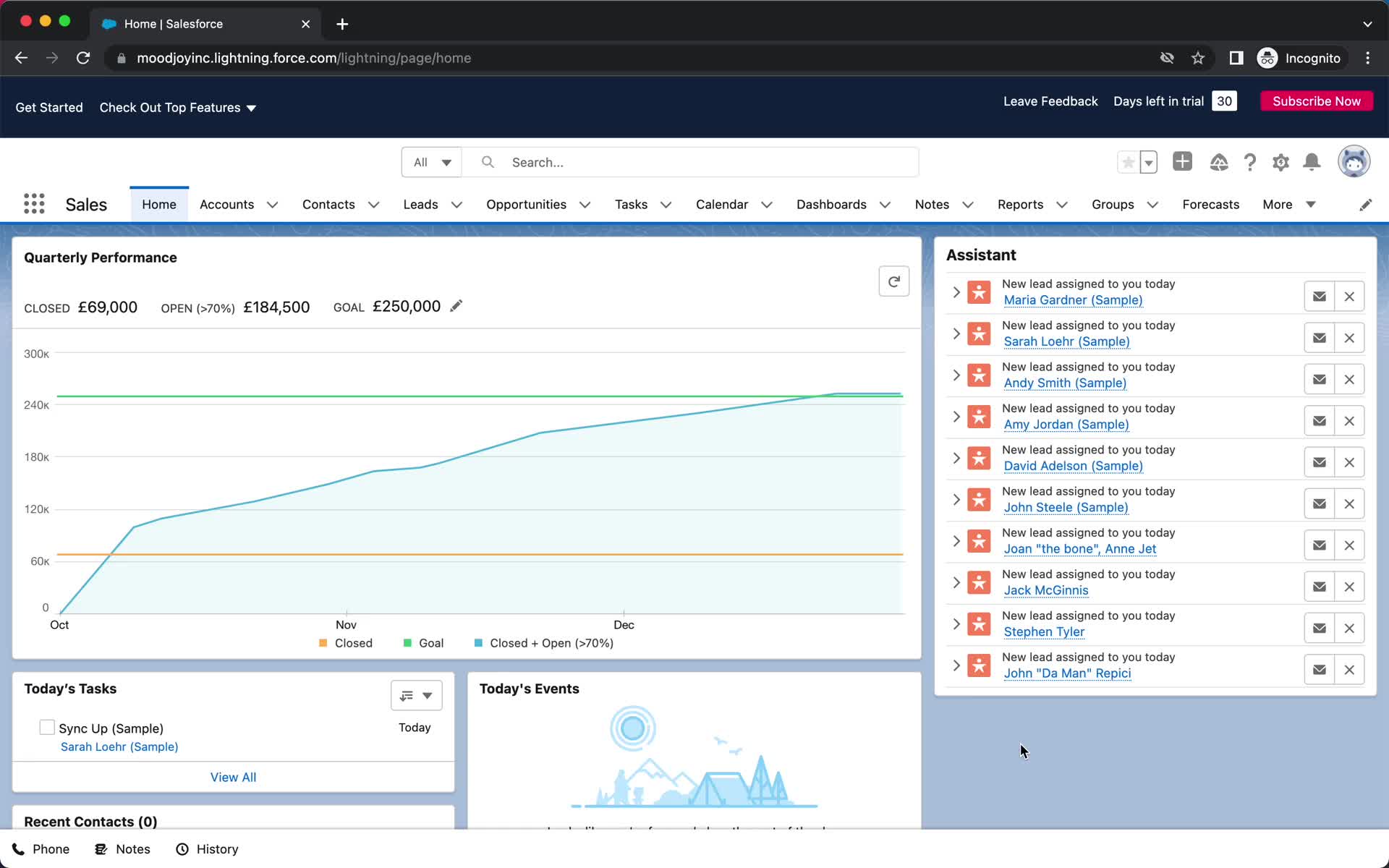Open the Opportunities tab dropdown arrow
Viewport: 1389px width, 868px height.
pos(585,205)
